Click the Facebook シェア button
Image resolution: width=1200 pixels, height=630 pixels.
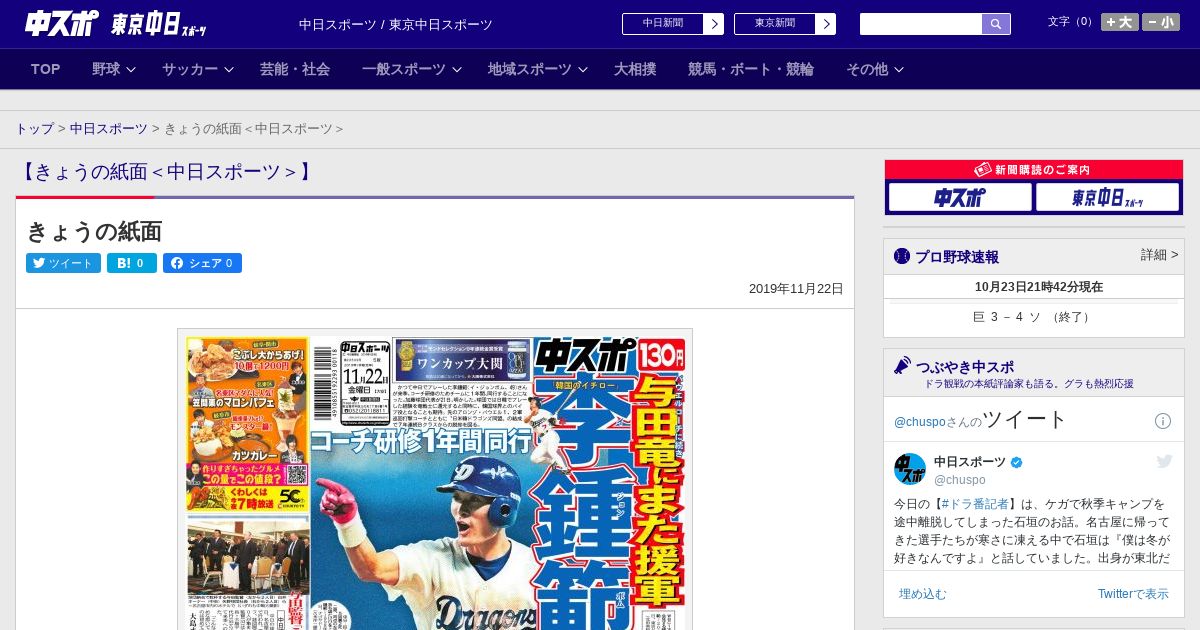click(202, 263)
